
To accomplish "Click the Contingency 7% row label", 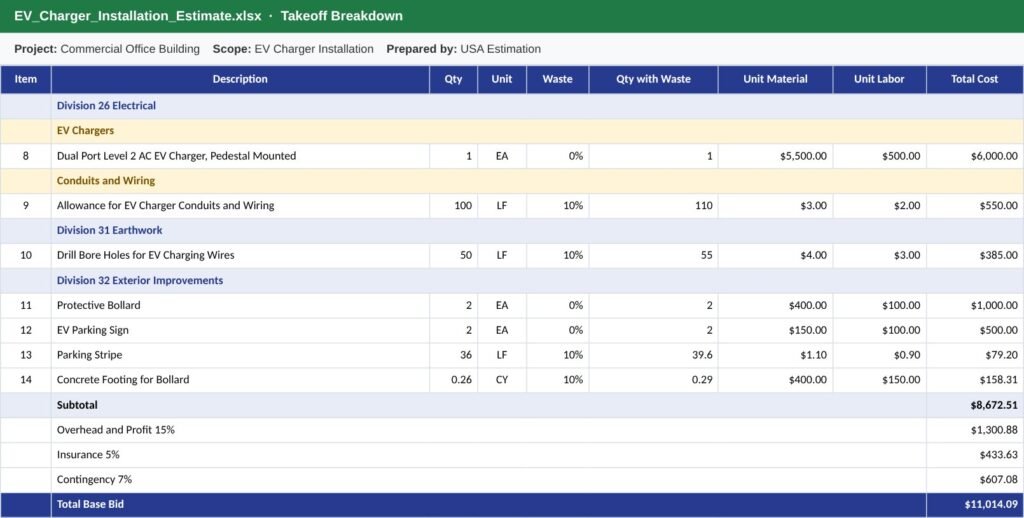I will click(x=94, y=479).
